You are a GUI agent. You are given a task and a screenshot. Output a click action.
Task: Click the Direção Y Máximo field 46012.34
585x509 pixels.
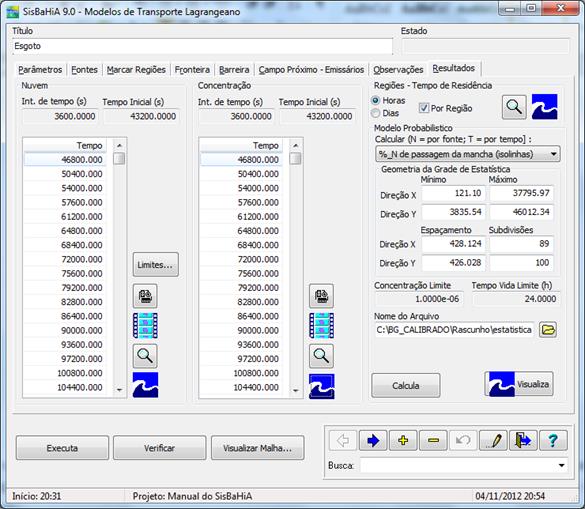(x=522, y=212)
